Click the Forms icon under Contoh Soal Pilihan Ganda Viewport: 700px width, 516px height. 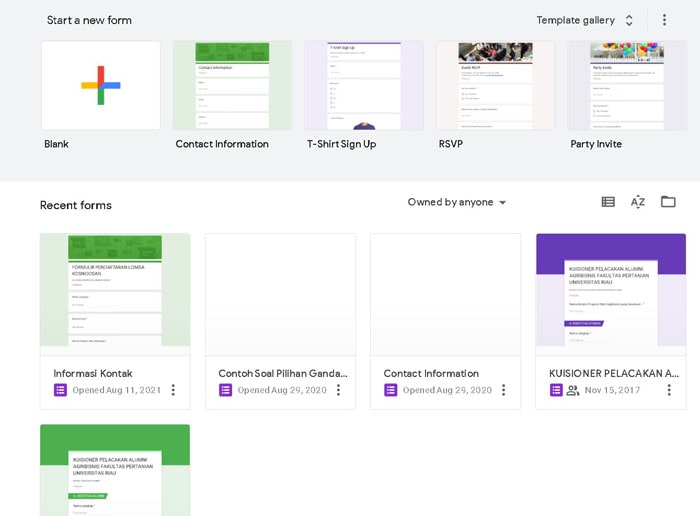click(225, 390)
